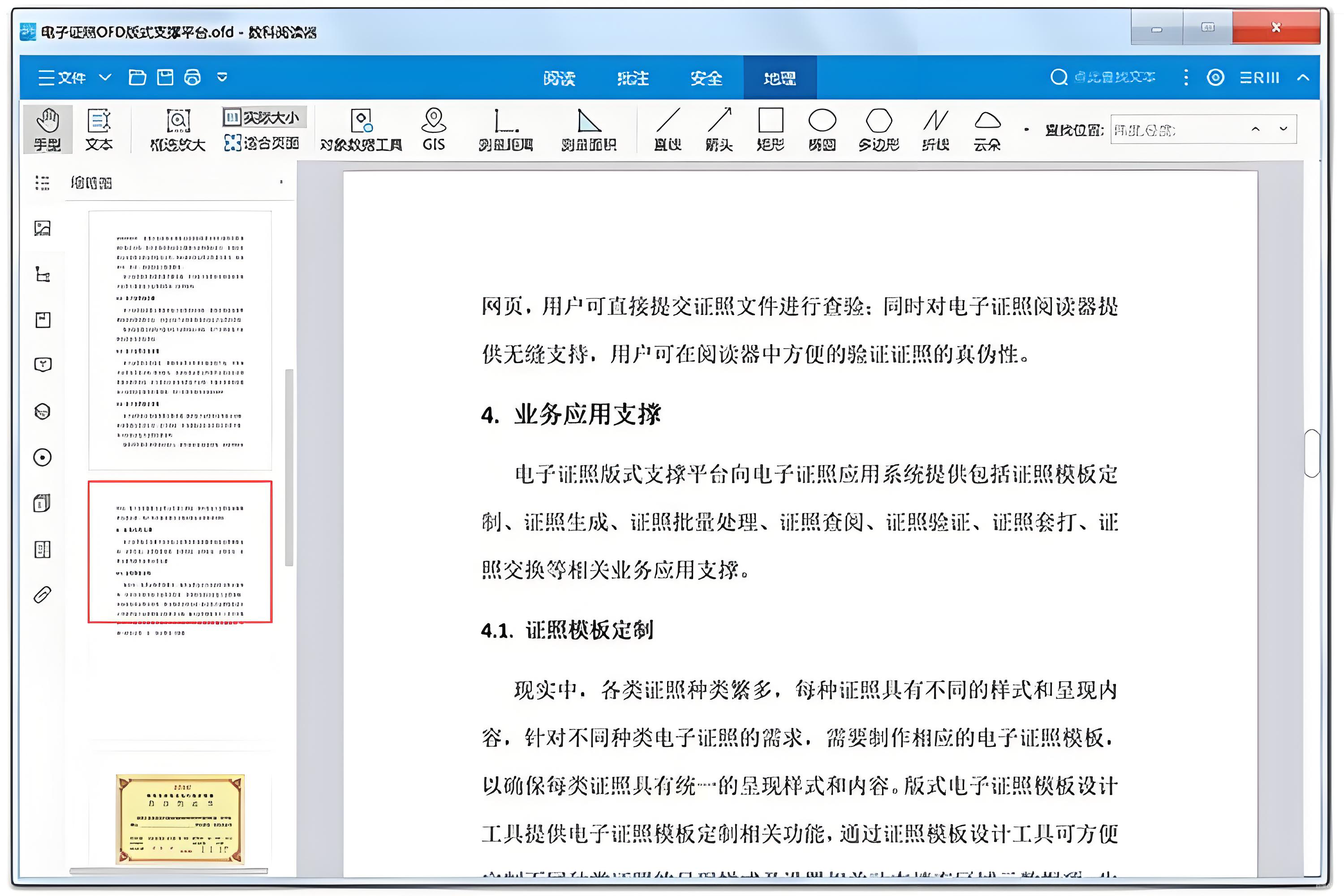Collapse the ribbon with top-right chevron
The height and width of the screenshot is (896, 1344).
(1303, 78)
